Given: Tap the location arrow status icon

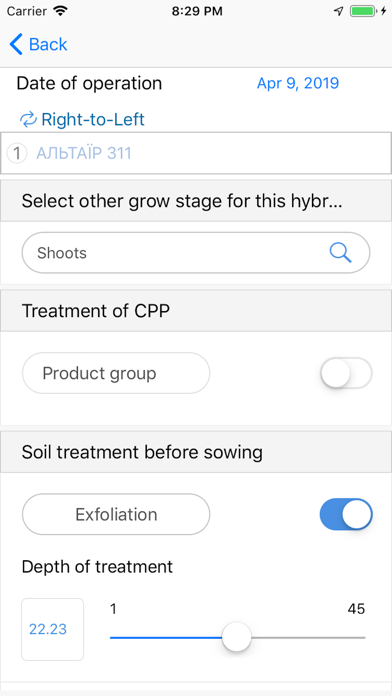Looking at the screenshot, I should click(339, 11).
